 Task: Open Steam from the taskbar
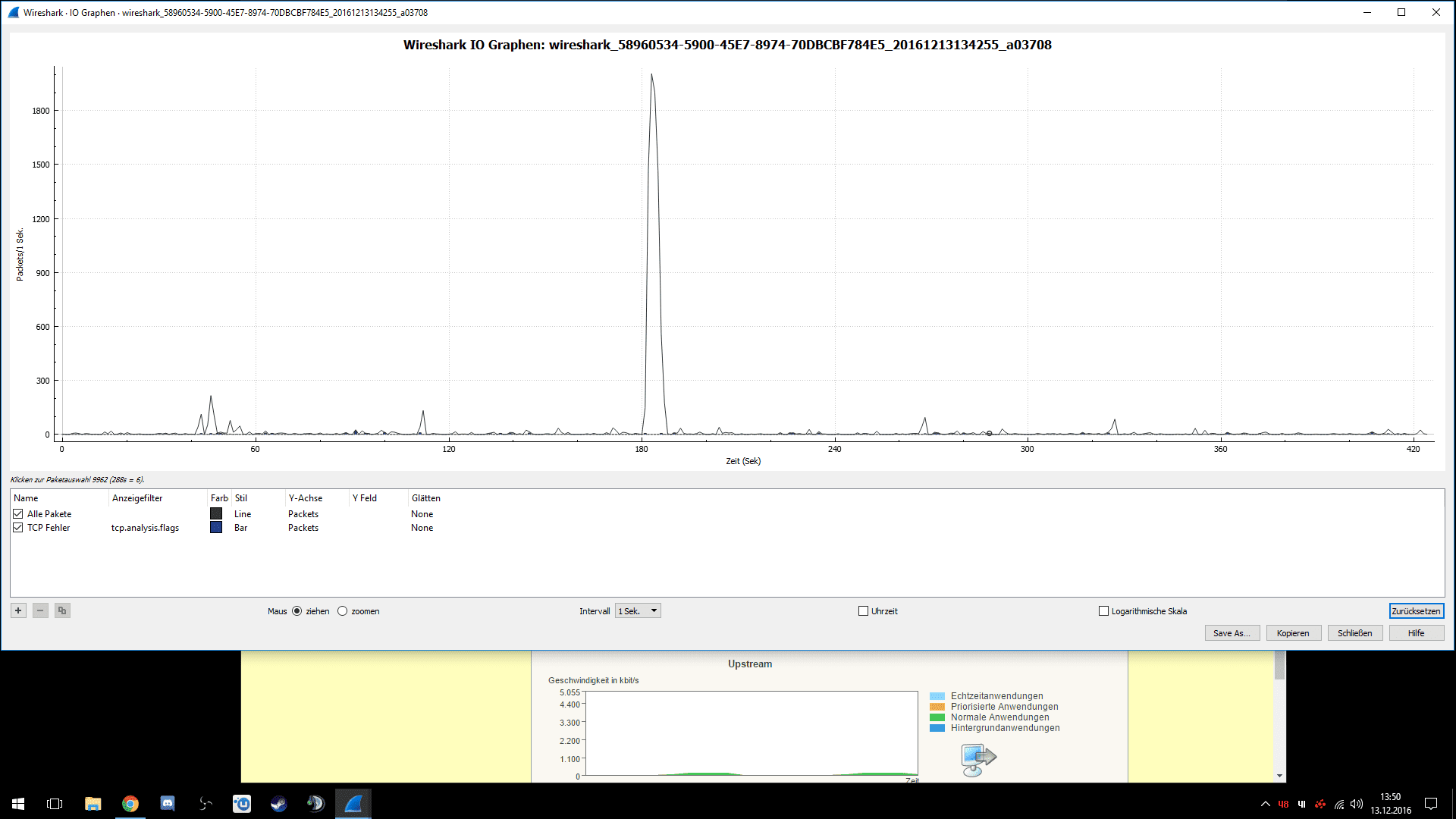click(279, 803)
